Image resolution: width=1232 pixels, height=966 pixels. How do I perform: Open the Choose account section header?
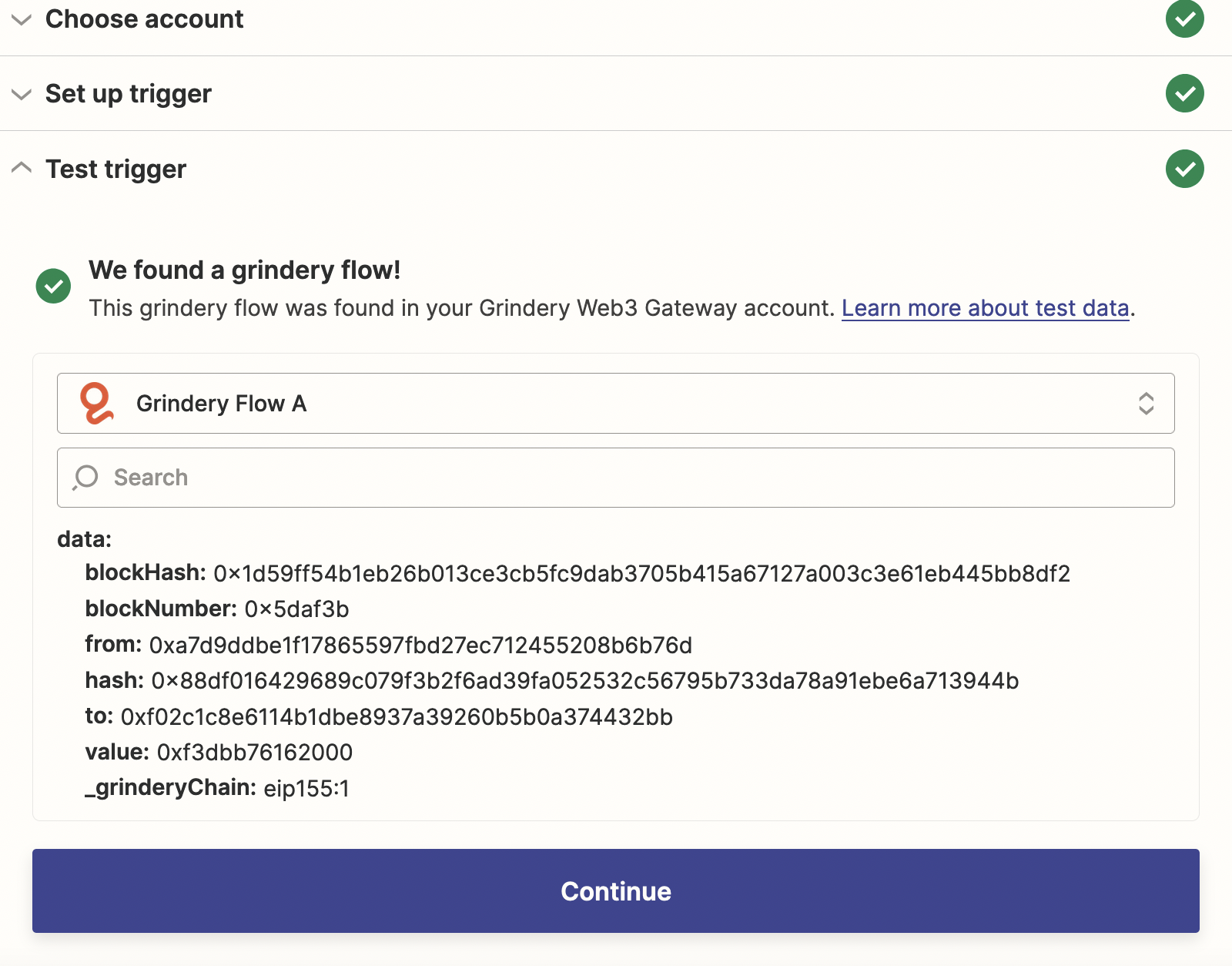coord(144,19)
